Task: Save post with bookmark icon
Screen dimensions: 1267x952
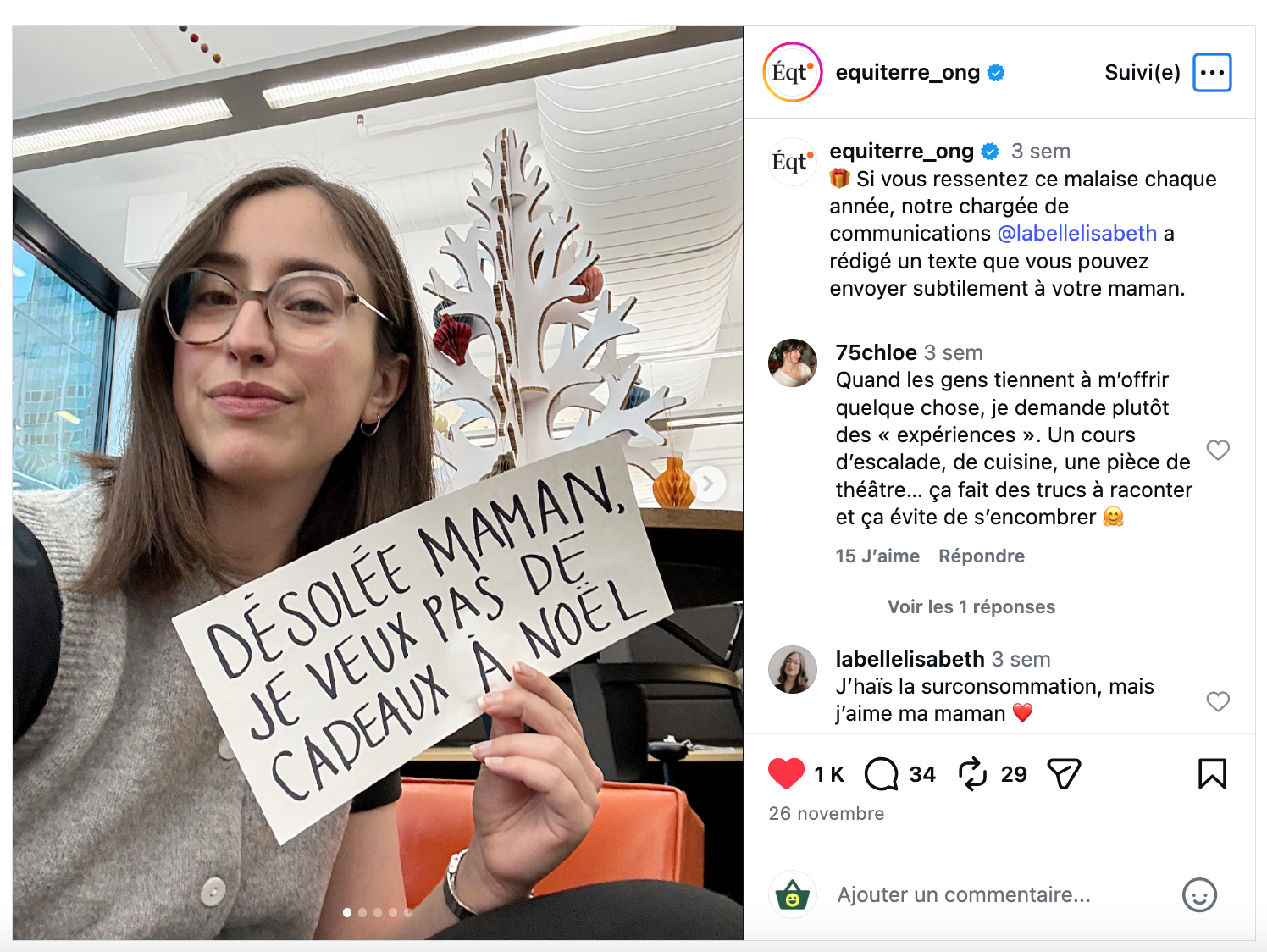Action: tap(1212, 774)
